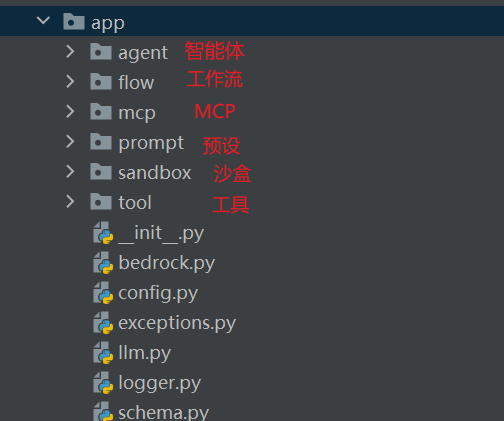Click the Python icon of llm.py

tap(103, 353)
